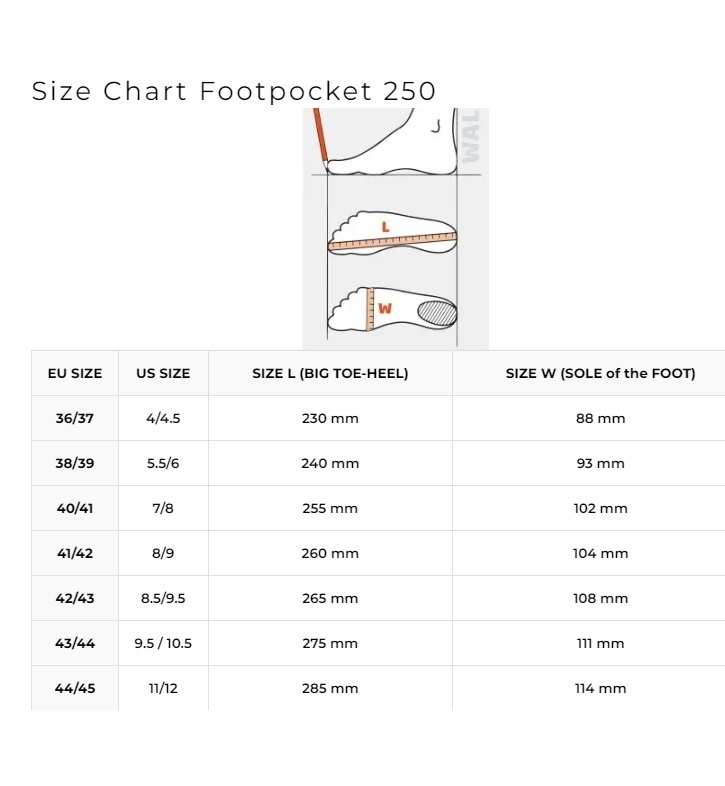The width and height of the screenshot is (725, 786).
Task: Click the SIZE W (SOLE of the FOOT) header
Action: 600,373
